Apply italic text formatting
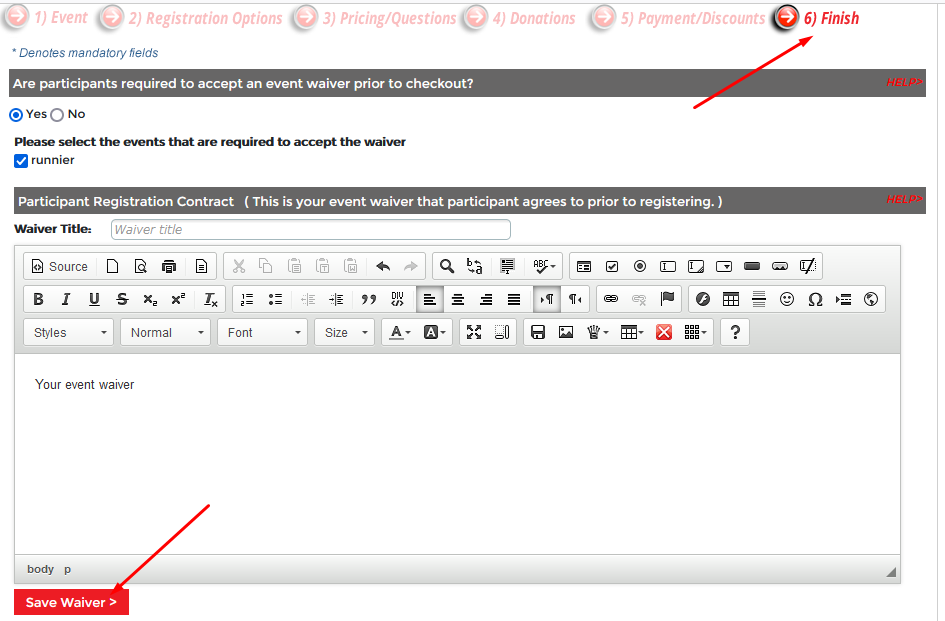 pyautogui.click(x=66, y=299)
